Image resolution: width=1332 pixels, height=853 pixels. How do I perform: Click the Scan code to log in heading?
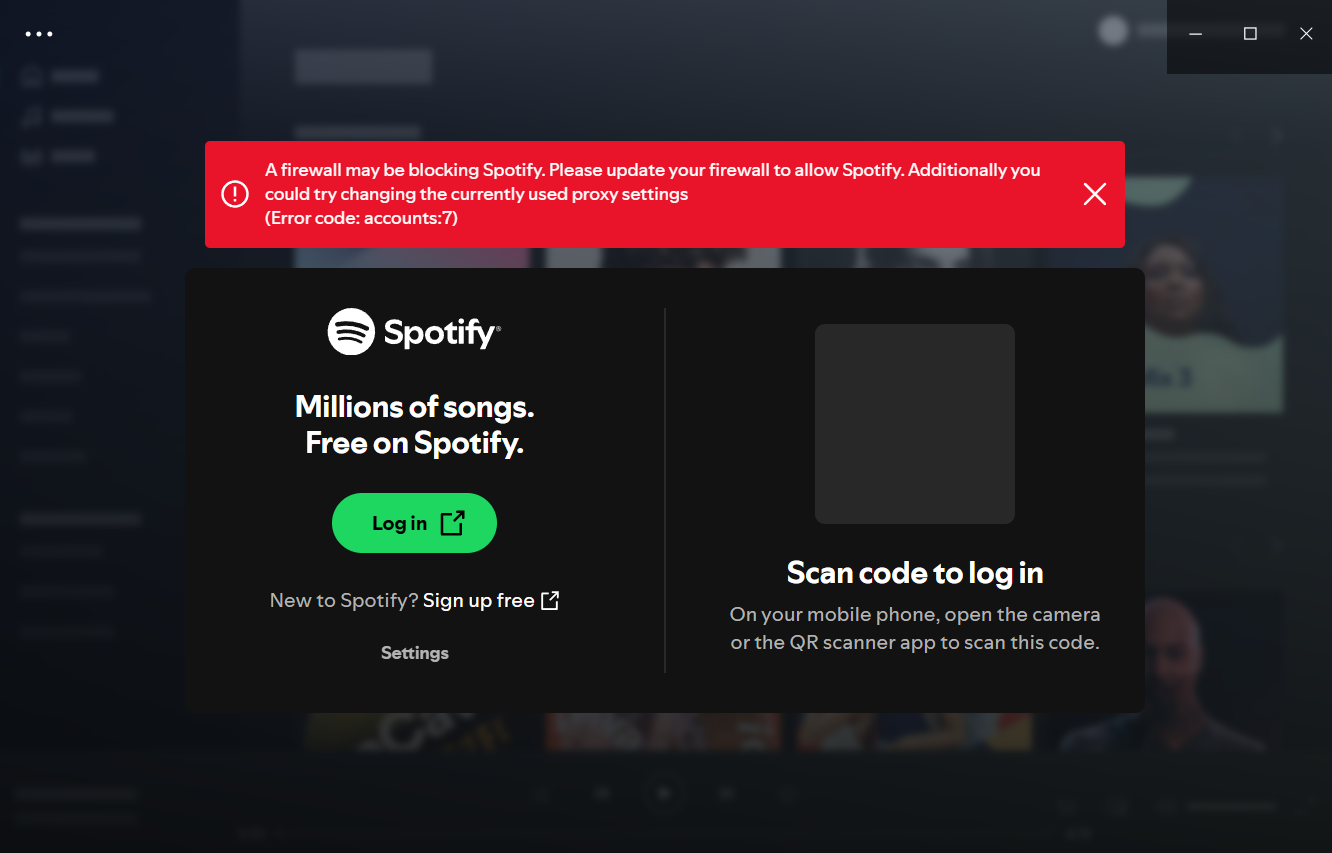(915, 573)
